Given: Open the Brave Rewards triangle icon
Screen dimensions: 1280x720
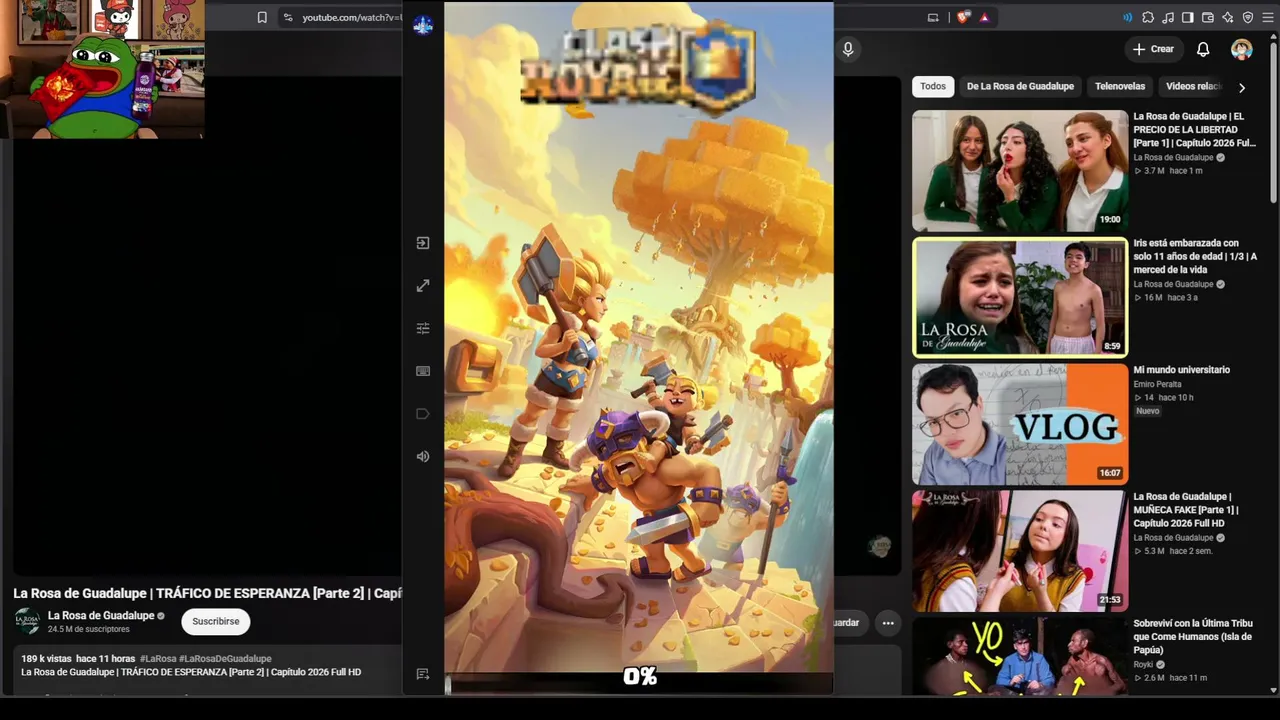Looking at the screenshot, I should coord(985,17).
